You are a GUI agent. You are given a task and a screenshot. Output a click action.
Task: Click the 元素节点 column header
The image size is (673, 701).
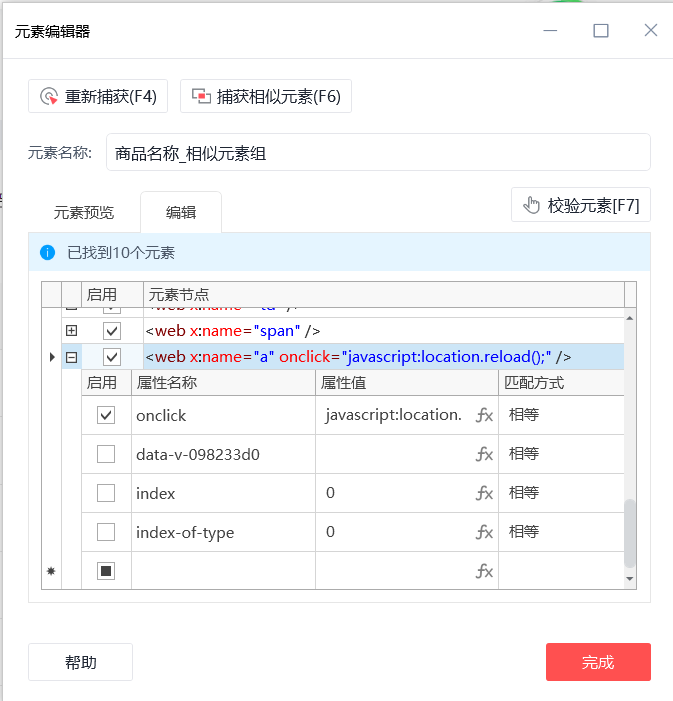tap(384, 295)
